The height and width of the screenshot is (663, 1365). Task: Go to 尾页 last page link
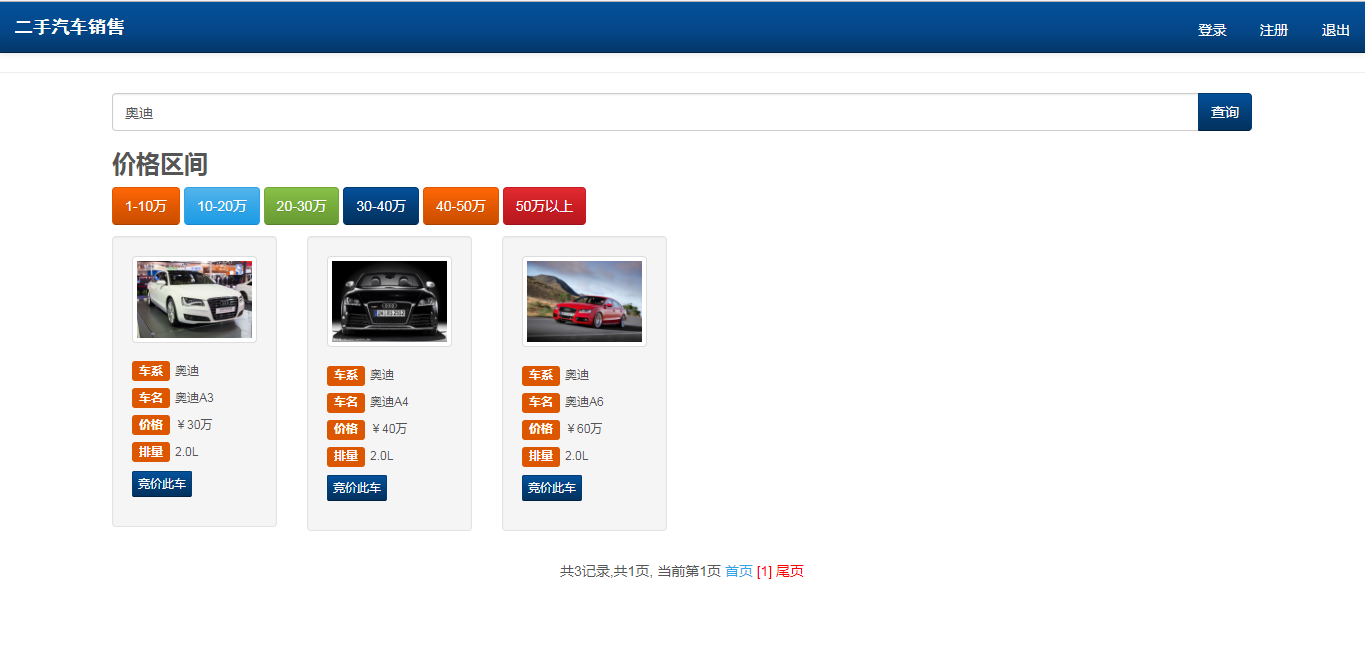point(790,571)
